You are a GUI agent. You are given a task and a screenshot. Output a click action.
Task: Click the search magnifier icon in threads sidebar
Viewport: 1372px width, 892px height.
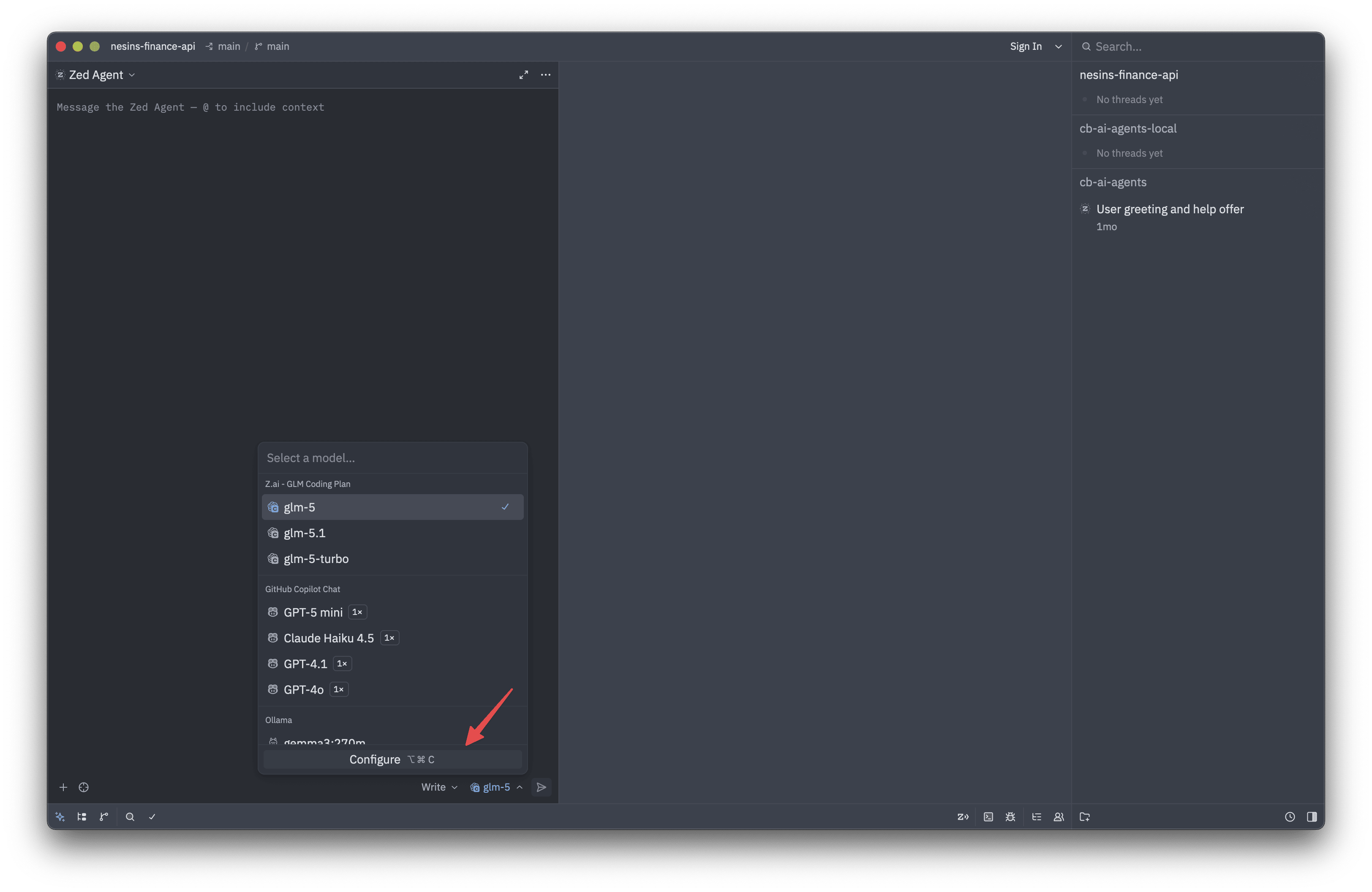pos(1086,47)
